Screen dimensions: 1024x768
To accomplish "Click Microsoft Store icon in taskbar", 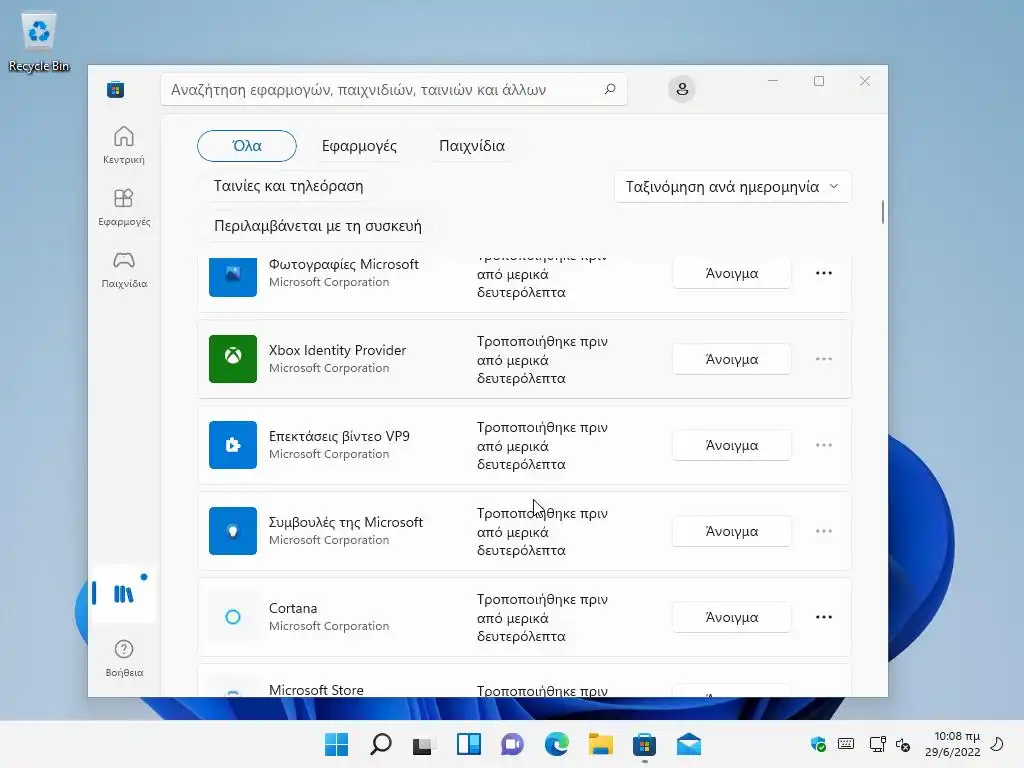I will click(x=644, y=744).
